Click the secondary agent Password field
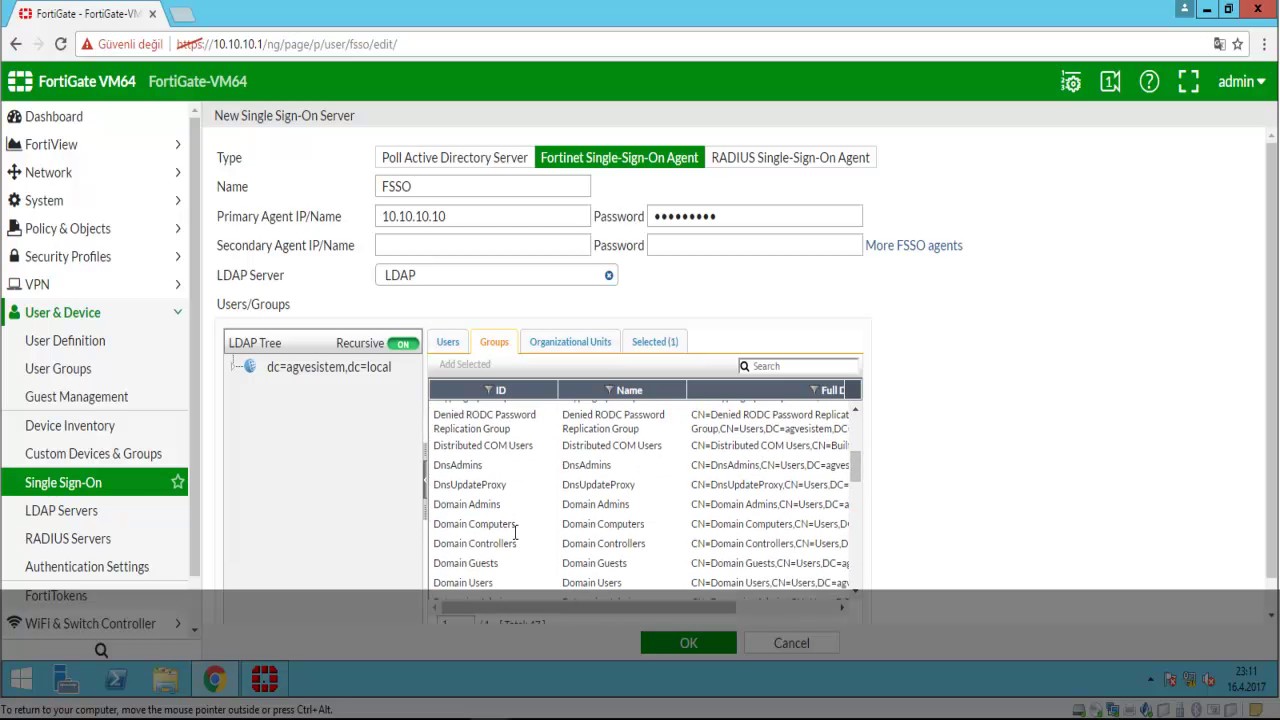 pyautogui.click(x=755, y=245)
